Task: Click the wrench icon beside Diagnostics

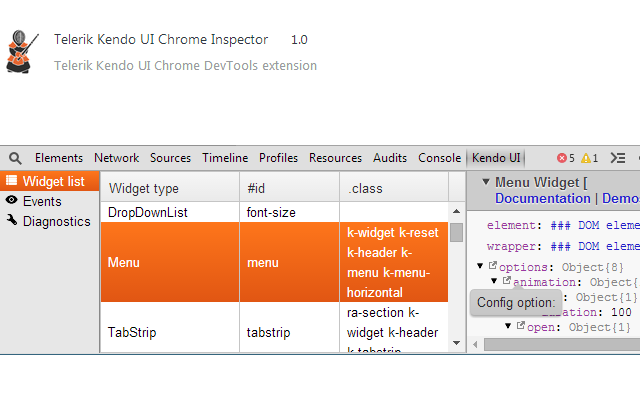Action: [12, 220]
